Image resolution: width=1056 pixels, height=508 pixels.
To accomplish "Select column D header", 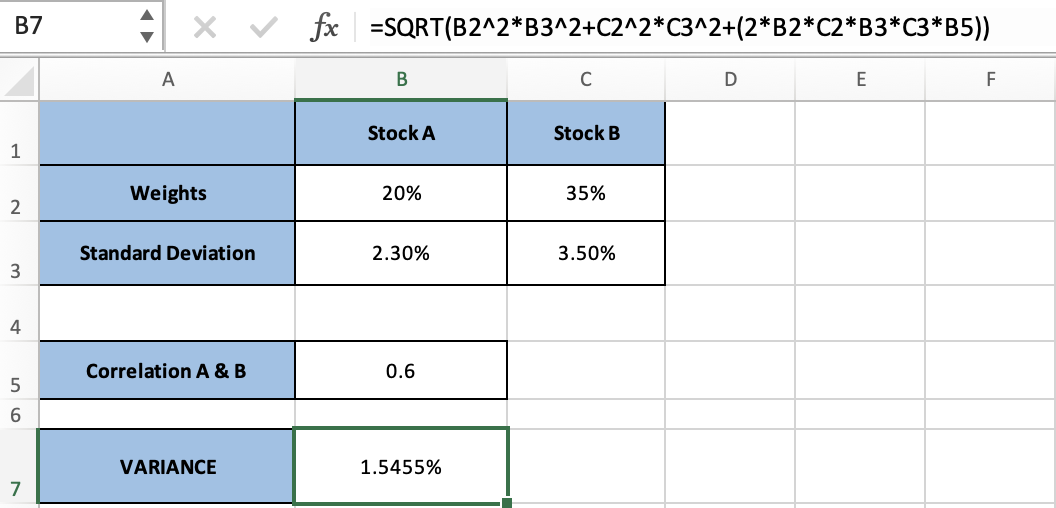I will [x=730, y=82].
